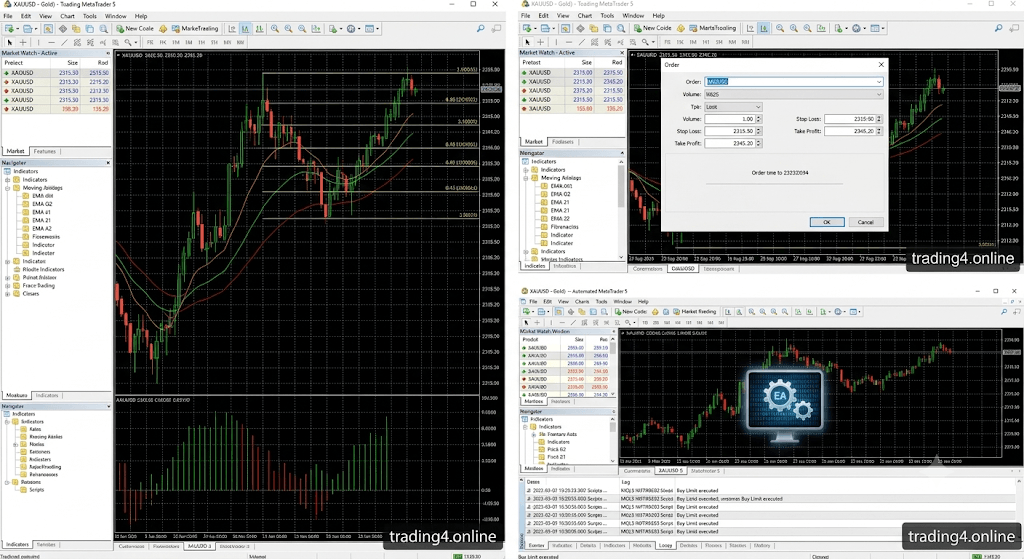This screenshot has width=1024, height=559.
Task: Click Cancel in the Order dialog
Action: (x=866, y=222)
